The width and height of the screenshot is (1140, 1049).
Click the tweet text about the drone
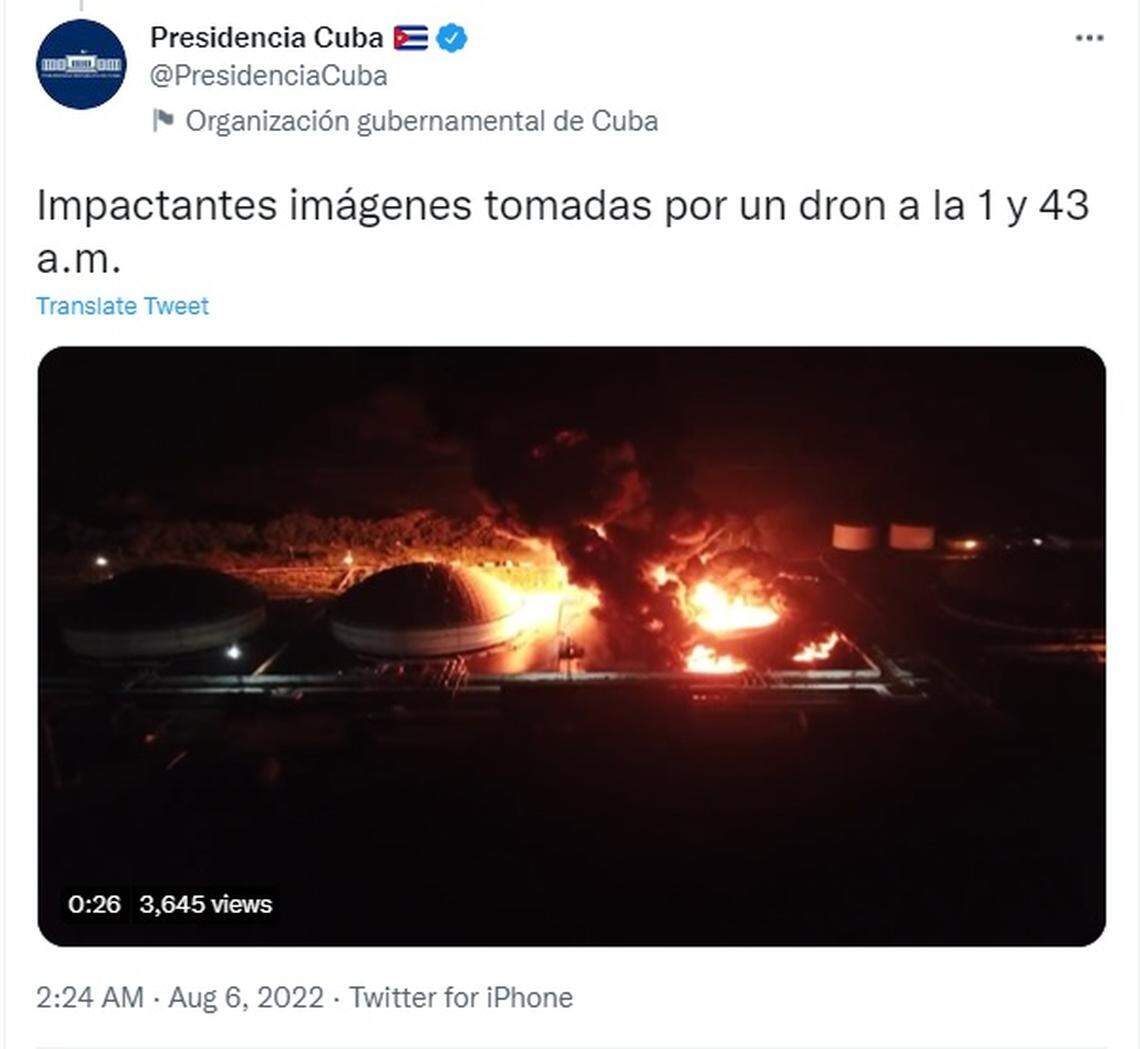coord(563,231)
